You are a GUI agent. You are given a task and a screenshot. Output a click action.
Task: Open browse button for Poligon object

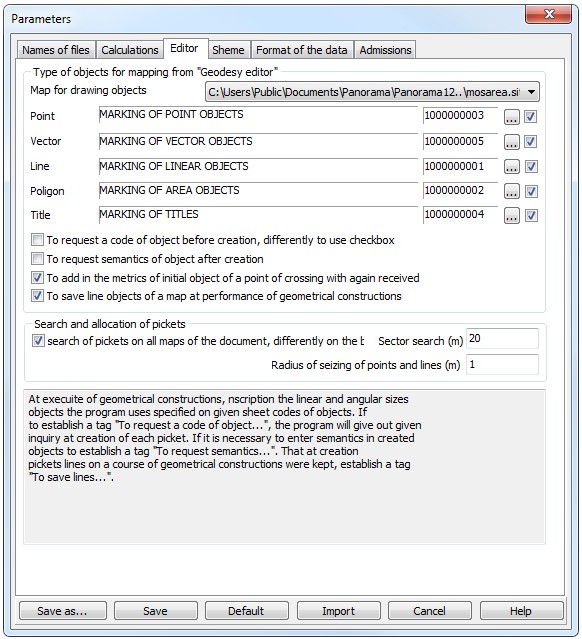tap(511, 191)
